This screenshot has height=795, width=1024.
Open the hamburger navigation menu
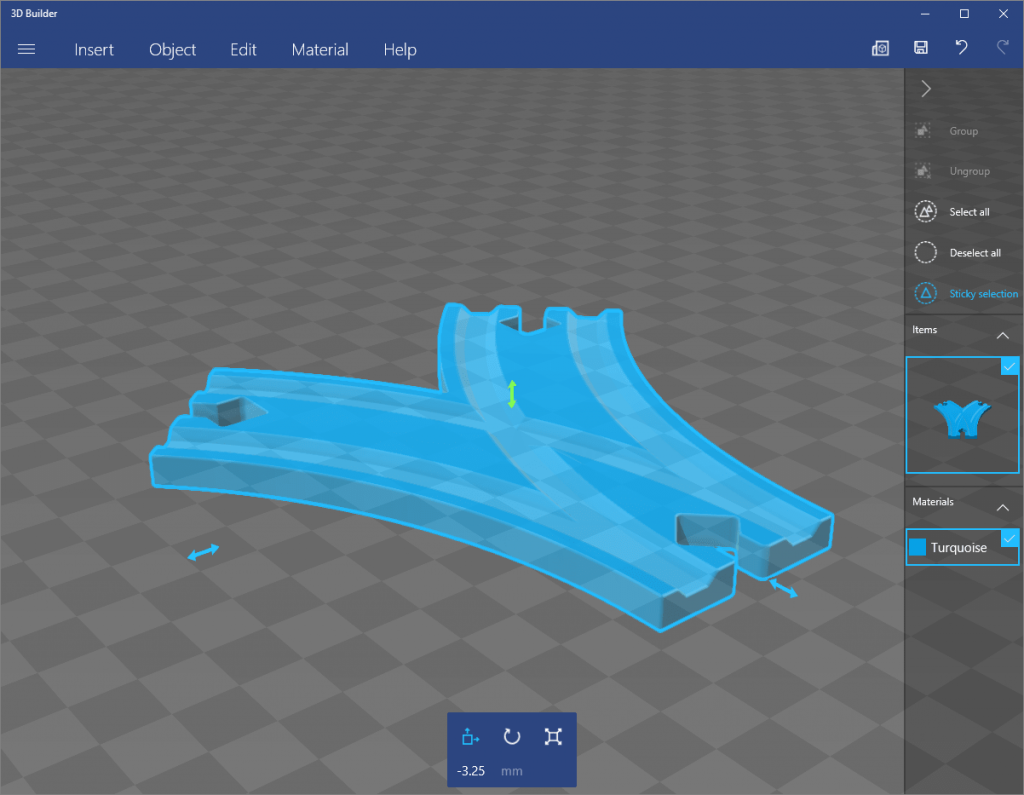point(27,49)
